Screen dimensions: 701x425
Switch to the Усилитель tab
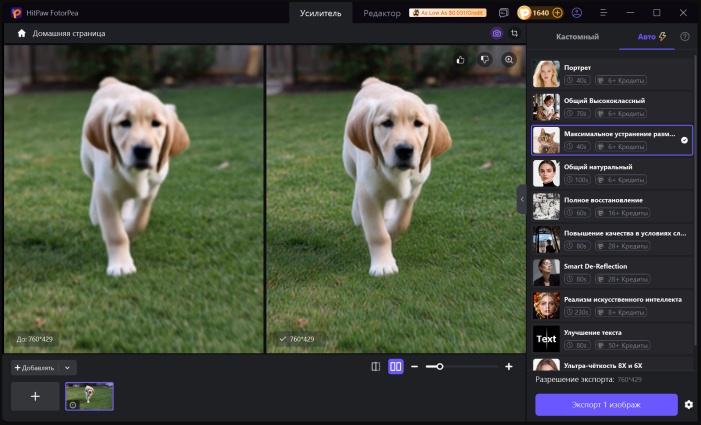coord(321,13)
